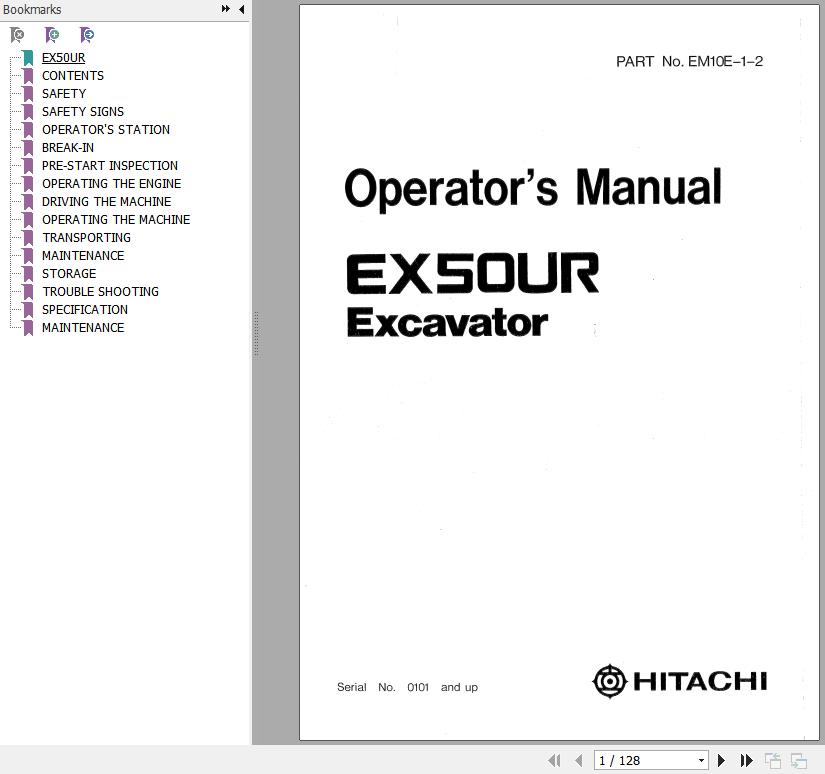Open the CONTENTS bookmark
This screenshot has height=774, width=825.
[x=73, y=76]
